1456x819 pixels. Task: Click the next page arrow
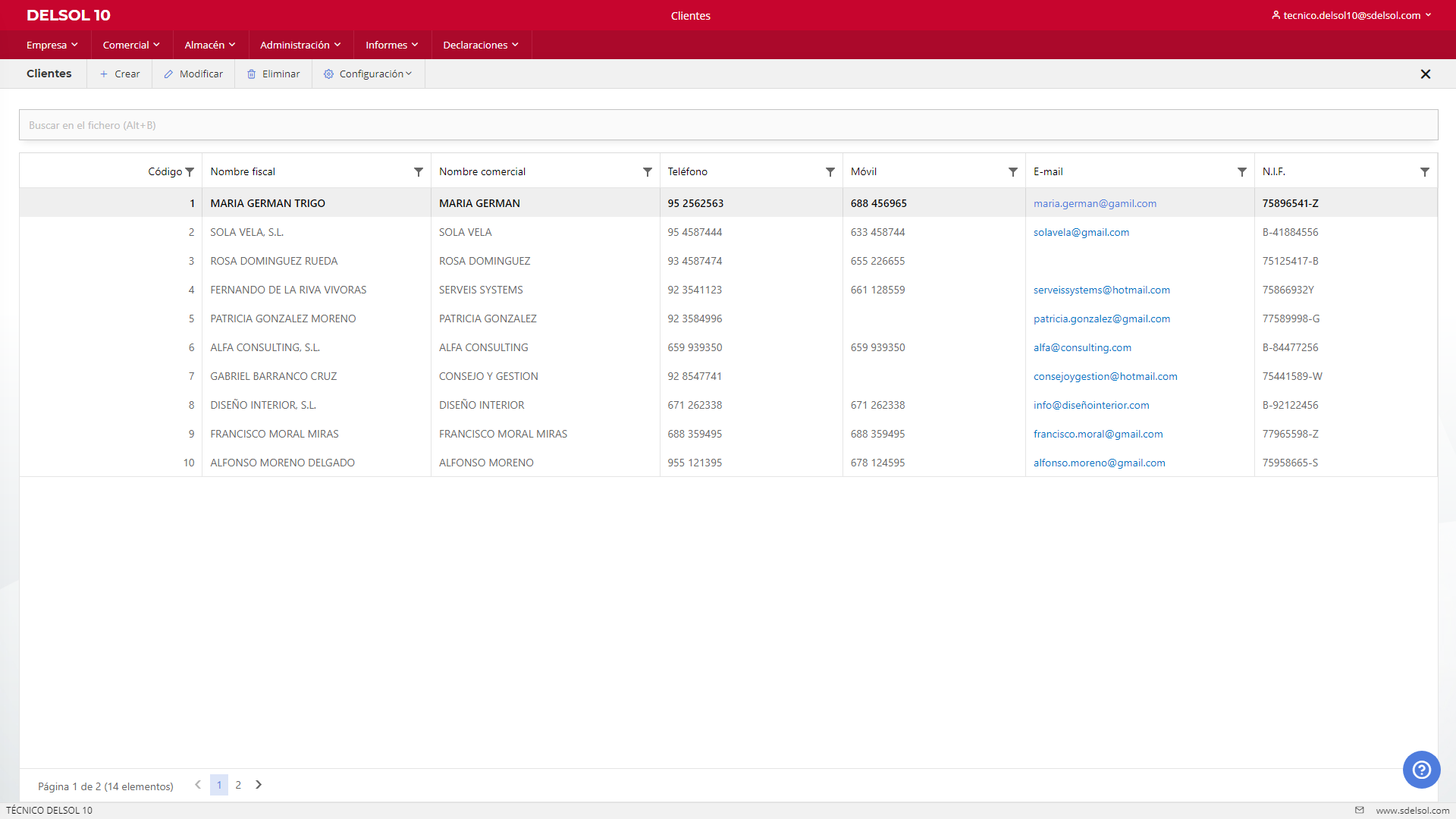click(259, 785)
